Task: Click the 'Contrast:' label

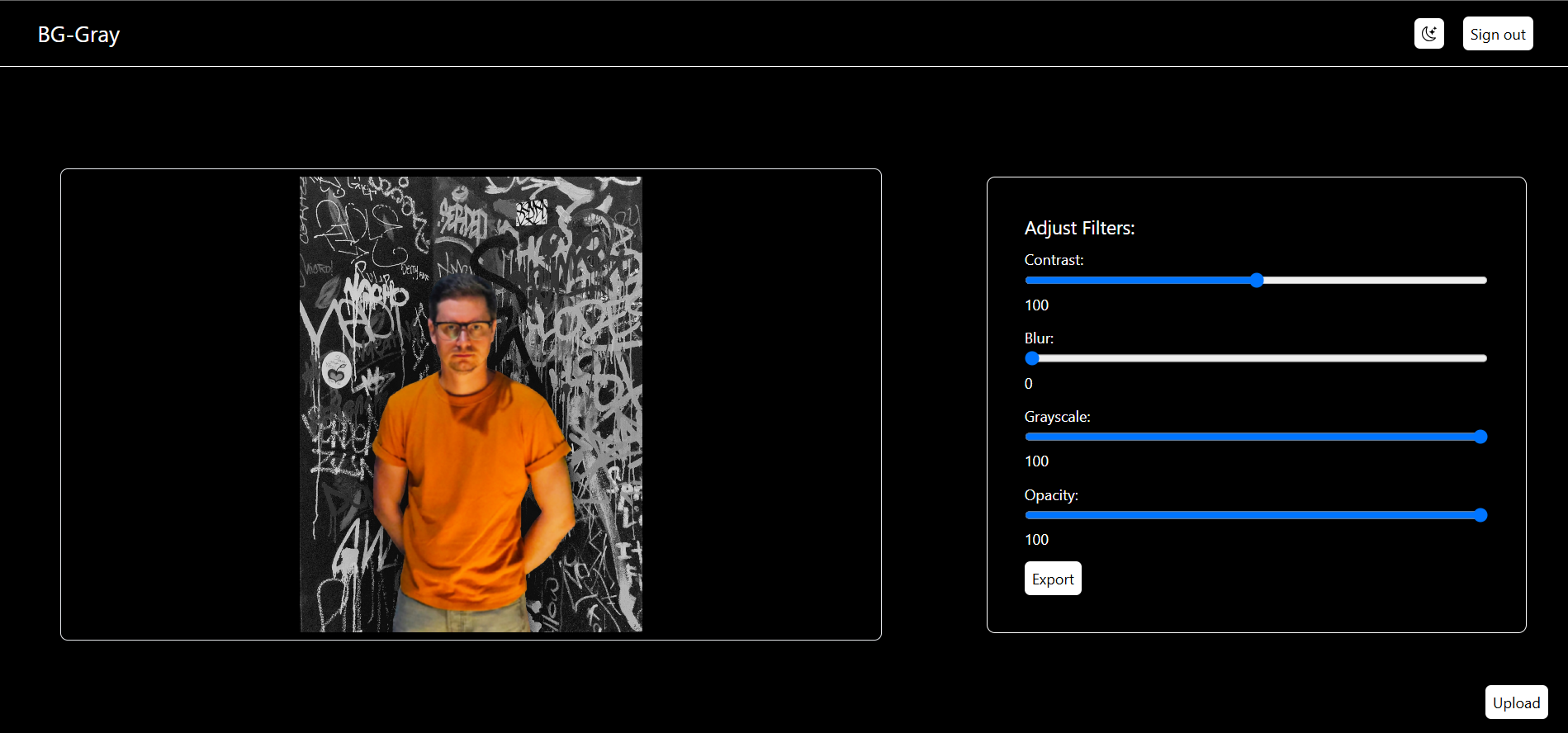Action: click(1054, 260)
